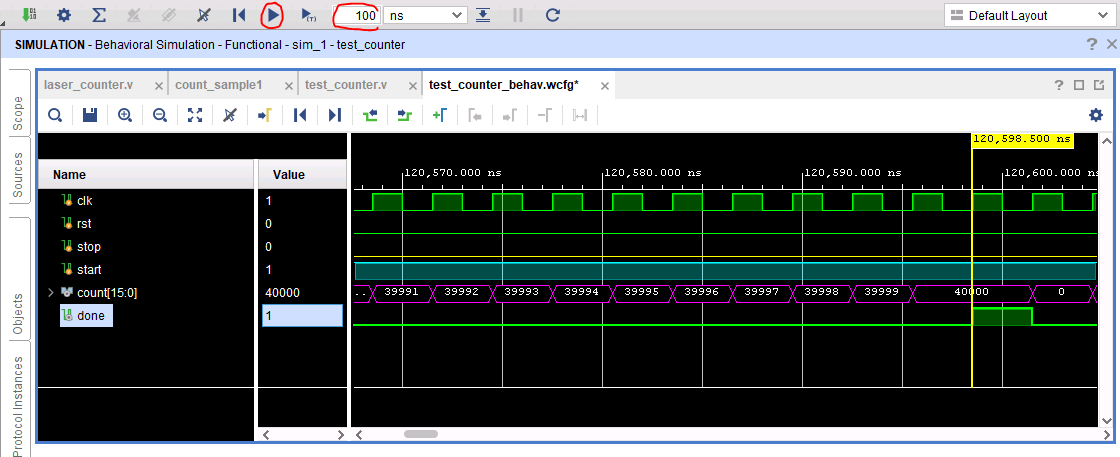Restart the simulation from time zero
This screenshot has width=1120, height=457.
click(x=239, y=15)
